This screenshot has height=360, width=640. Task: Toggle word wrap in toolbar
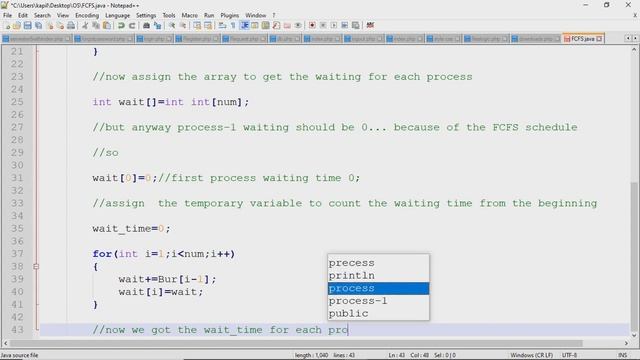click(x=222, y=25)
